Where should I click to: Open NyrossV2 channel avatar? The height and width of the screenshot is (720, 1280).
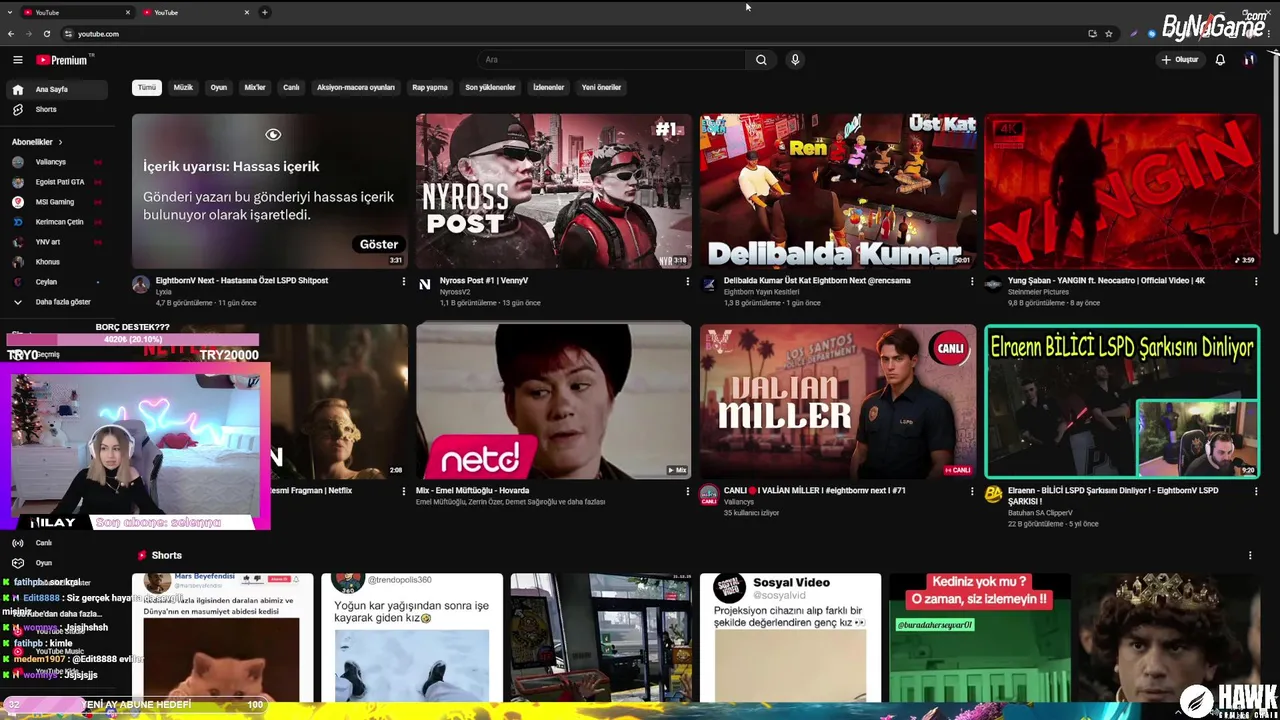[425, 285]
